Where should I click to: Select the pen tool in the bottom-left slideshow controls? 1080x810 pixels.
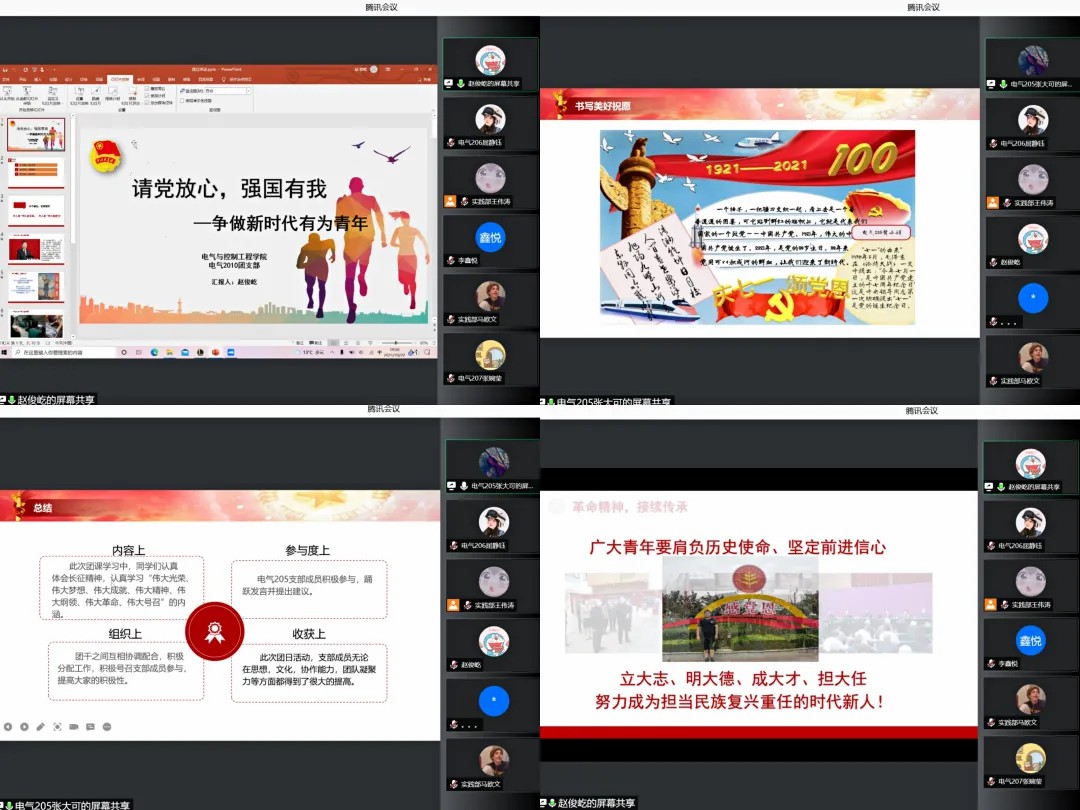(41, 727)
